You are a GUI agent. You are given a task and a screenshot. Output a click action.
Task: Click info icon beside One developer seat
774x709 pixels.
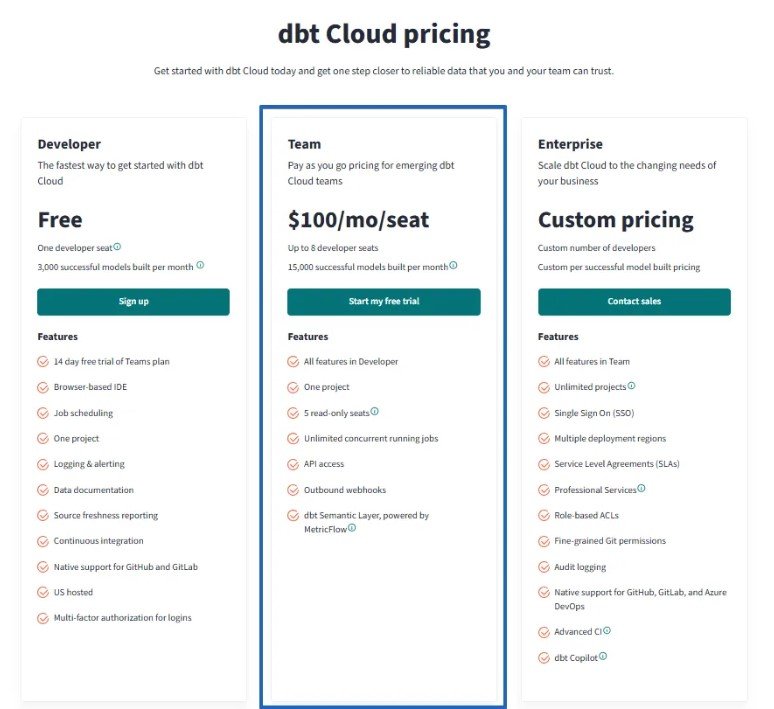[117, 246]
